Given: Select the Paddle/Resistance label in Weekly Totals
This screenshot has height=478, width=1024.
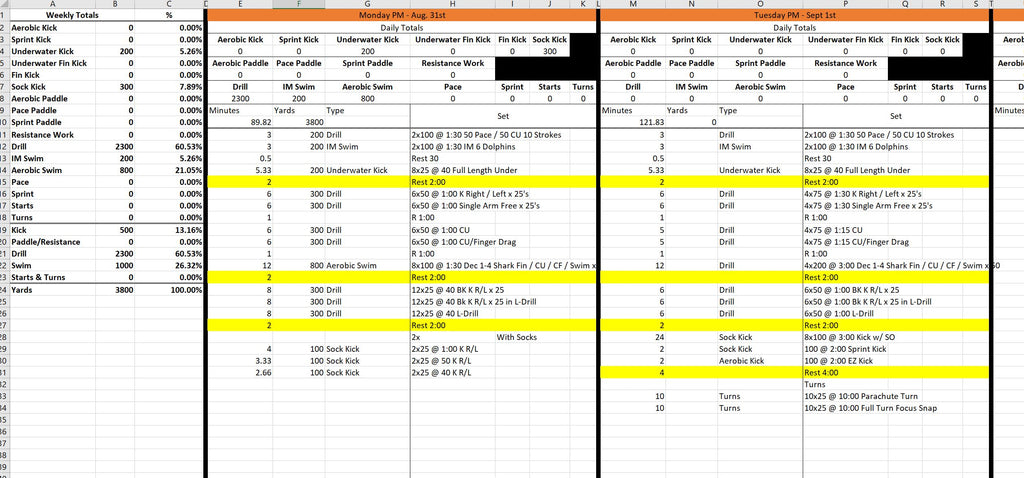Looking at the screenshot, I should [45, 241].
